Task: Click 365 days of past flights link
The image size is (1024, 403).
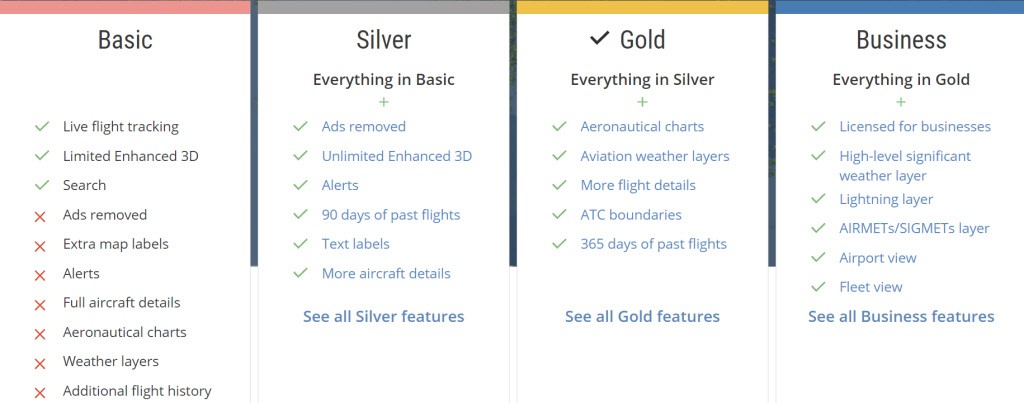Action: (653, 244)
